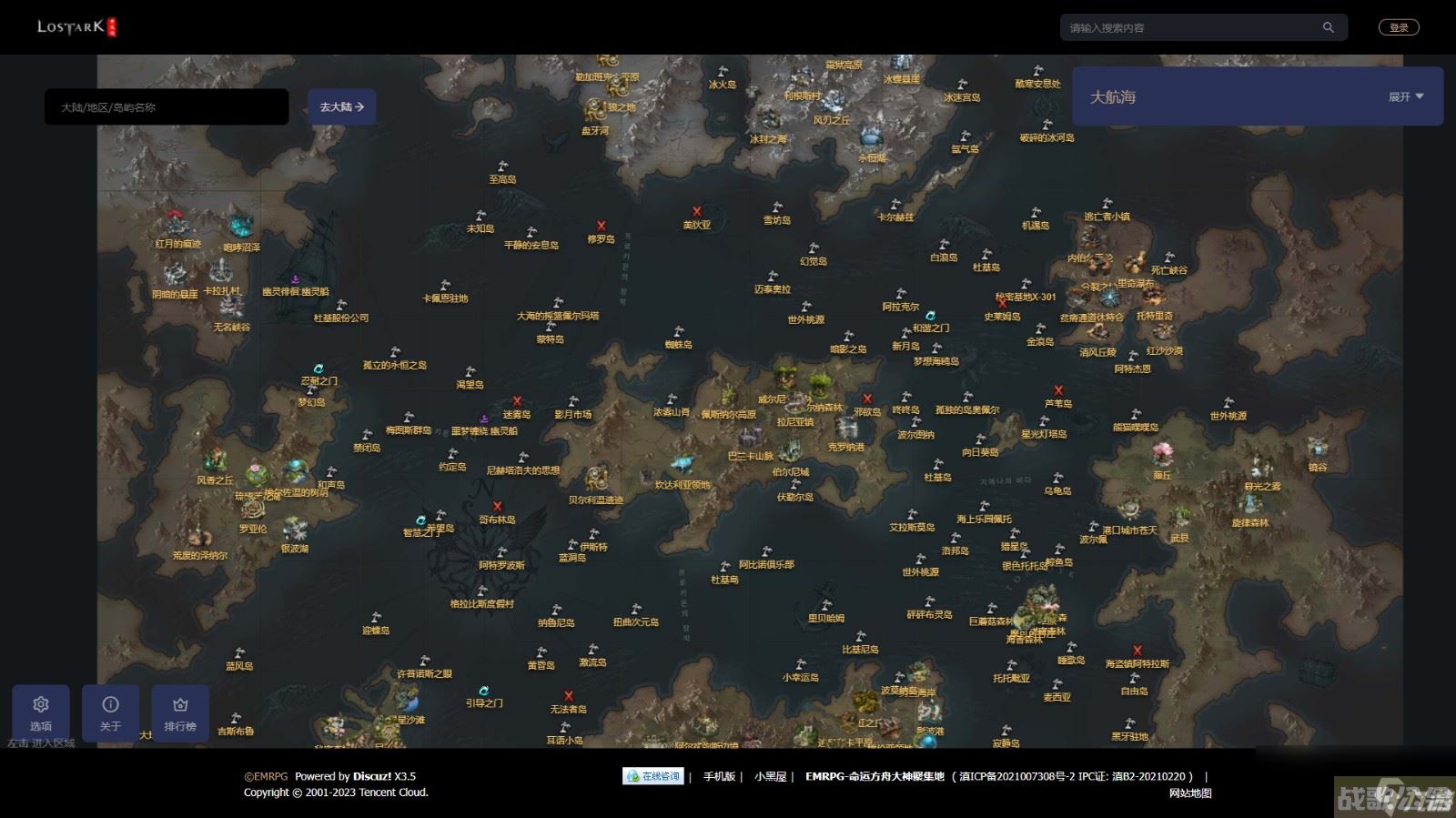Click the Lost Ark logo
Viewport: 1456px width, 818px height.
click(76, 27)
